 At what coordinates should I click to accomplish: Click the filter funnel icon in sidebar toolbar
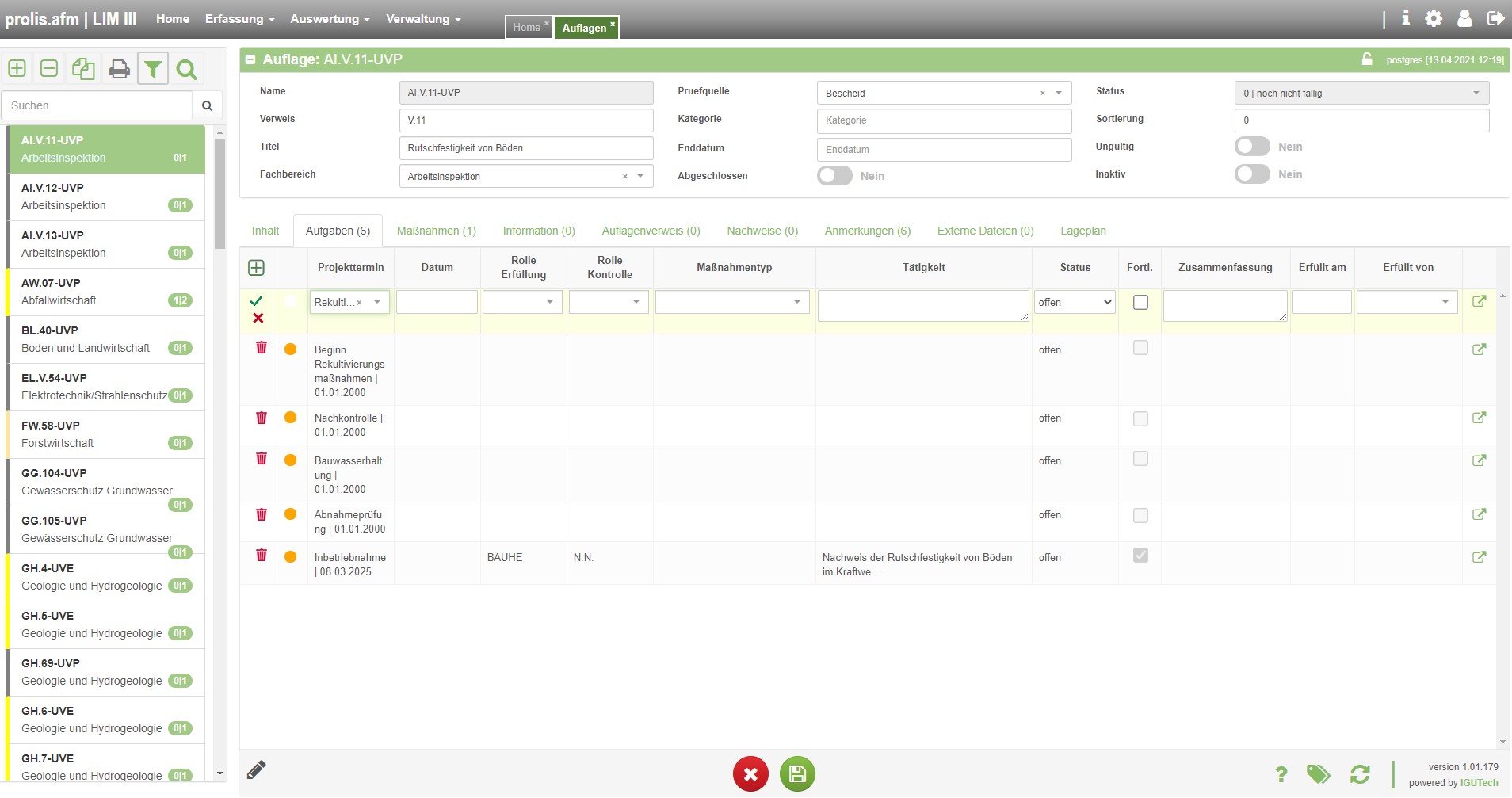point(153,70)
